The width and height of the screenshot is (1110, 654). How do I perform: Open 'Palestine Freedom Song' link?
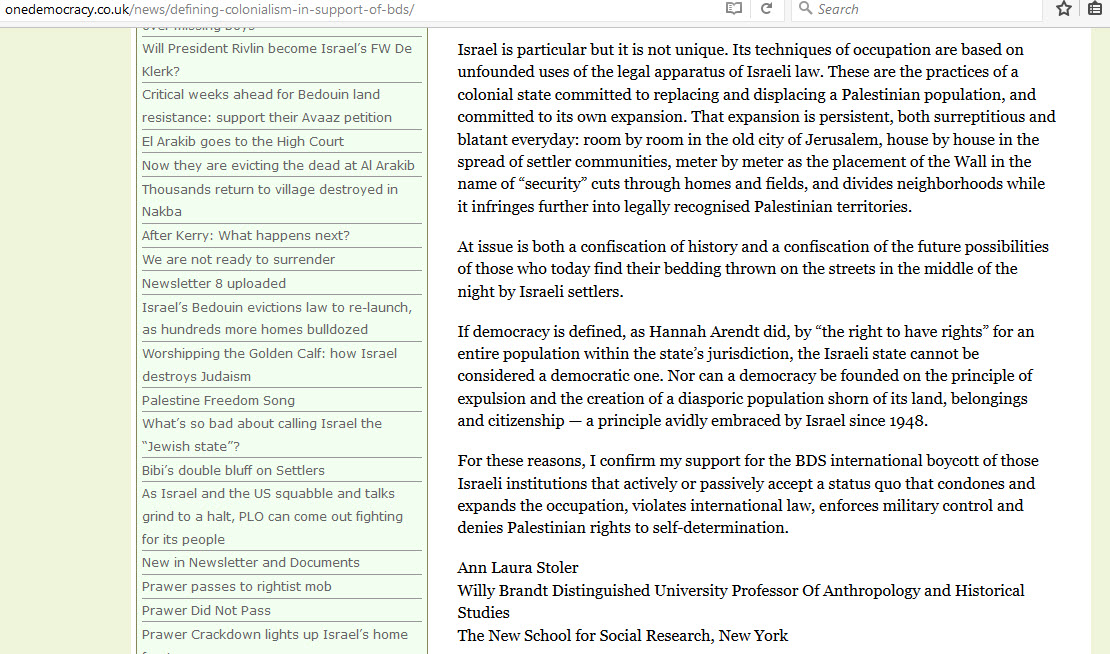pyautogui.click(x=218, y=401)
